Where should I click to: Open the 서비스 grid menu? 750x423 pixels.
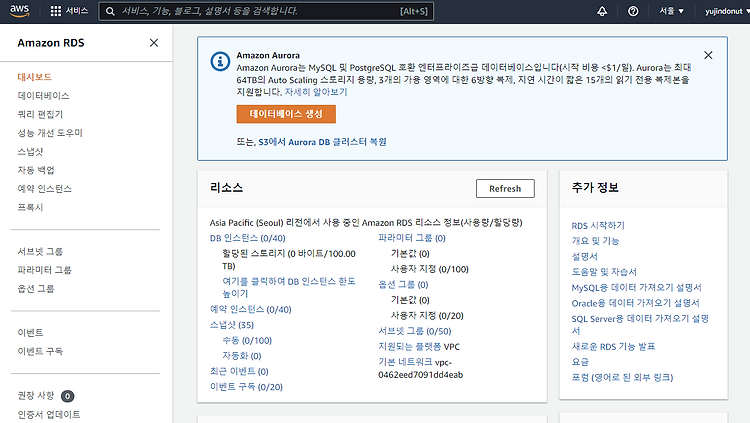tap(69, 11)
